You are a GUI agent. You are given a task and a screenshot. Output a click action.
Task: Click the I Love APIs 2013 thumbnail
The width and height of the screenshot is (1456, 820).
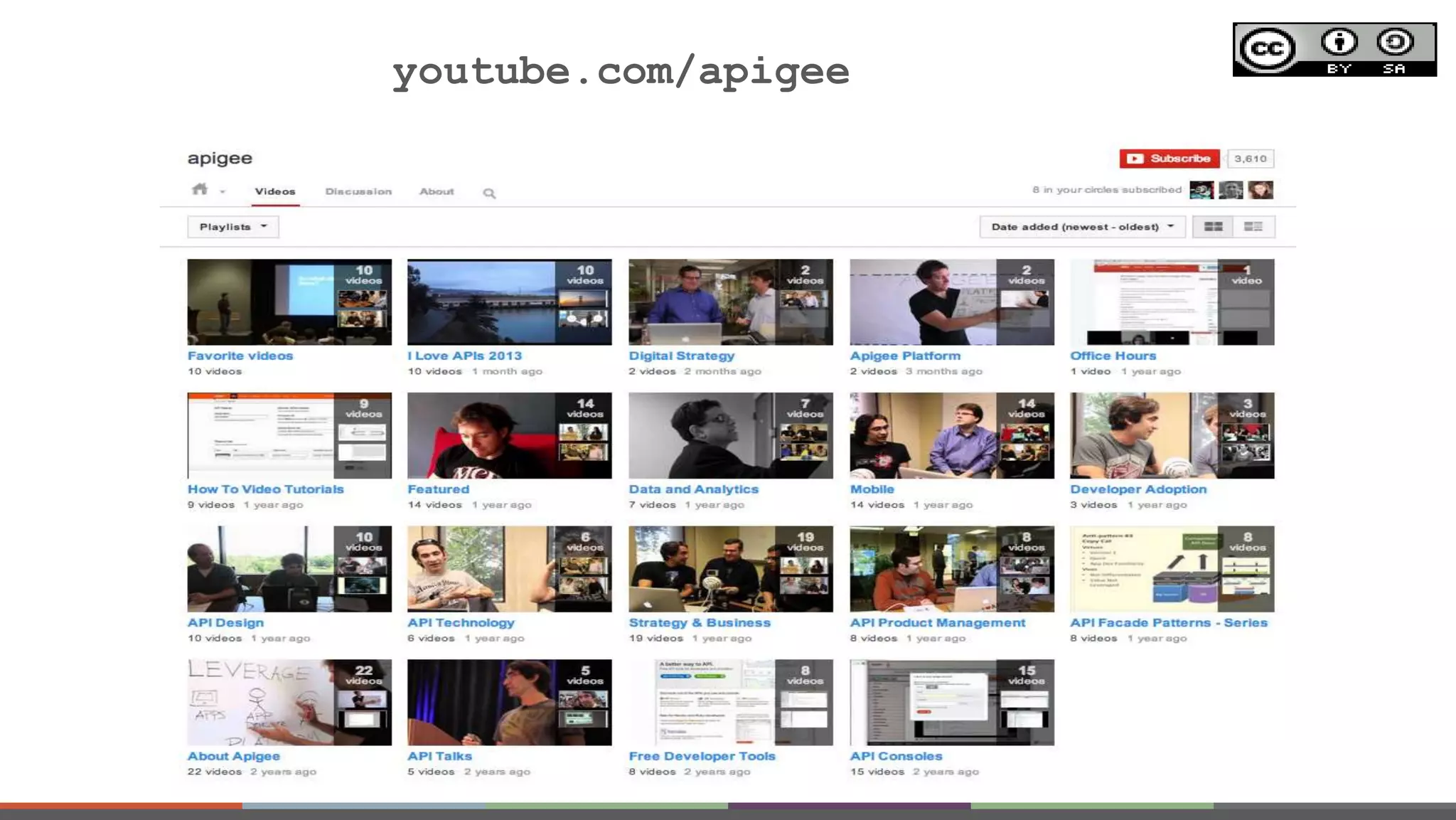pos(510,302)
